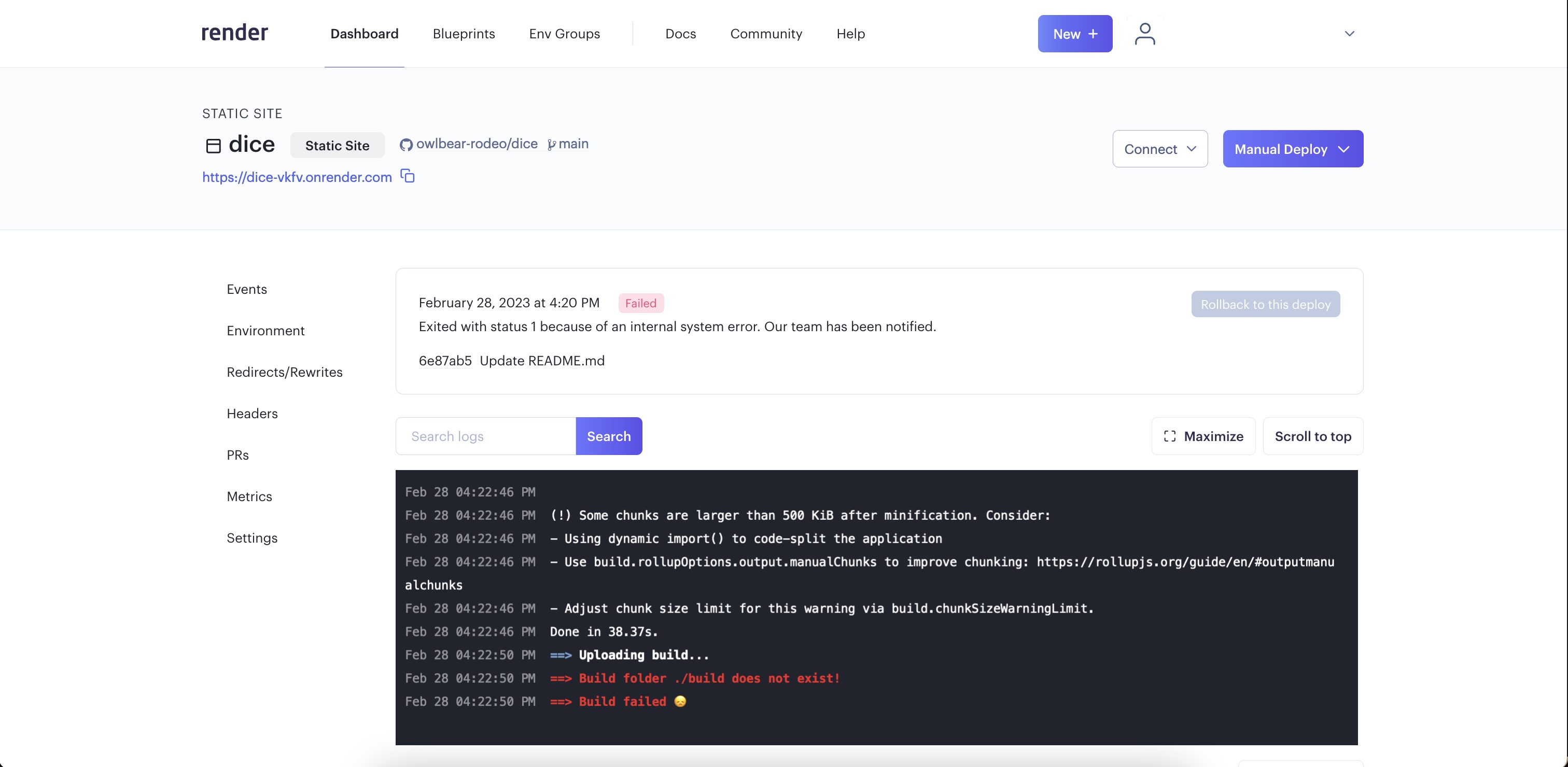Click the Scroll to top button in logs

(1313, 436)
